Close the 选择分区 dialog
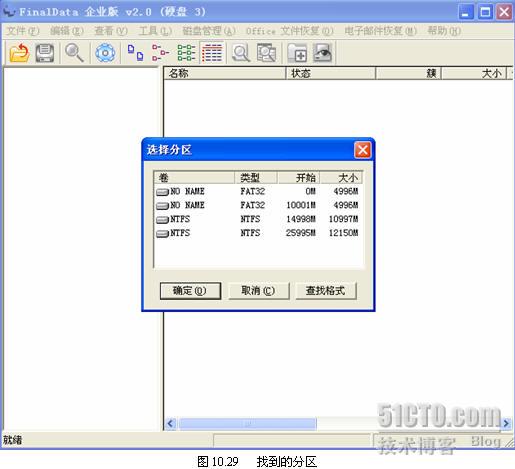The width and height of the screenshot is (515, 469). pos(363,150)
